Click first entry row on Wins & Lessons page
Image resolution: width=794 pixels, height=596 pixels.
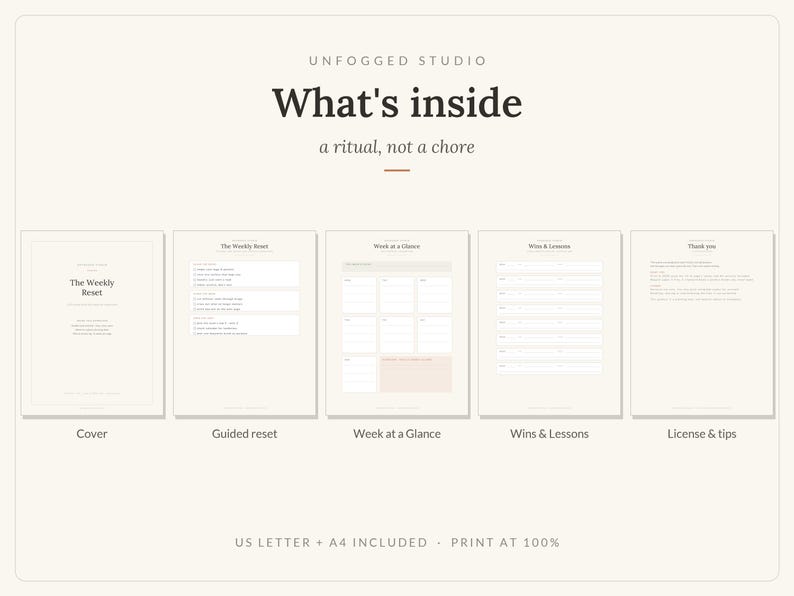549,267
